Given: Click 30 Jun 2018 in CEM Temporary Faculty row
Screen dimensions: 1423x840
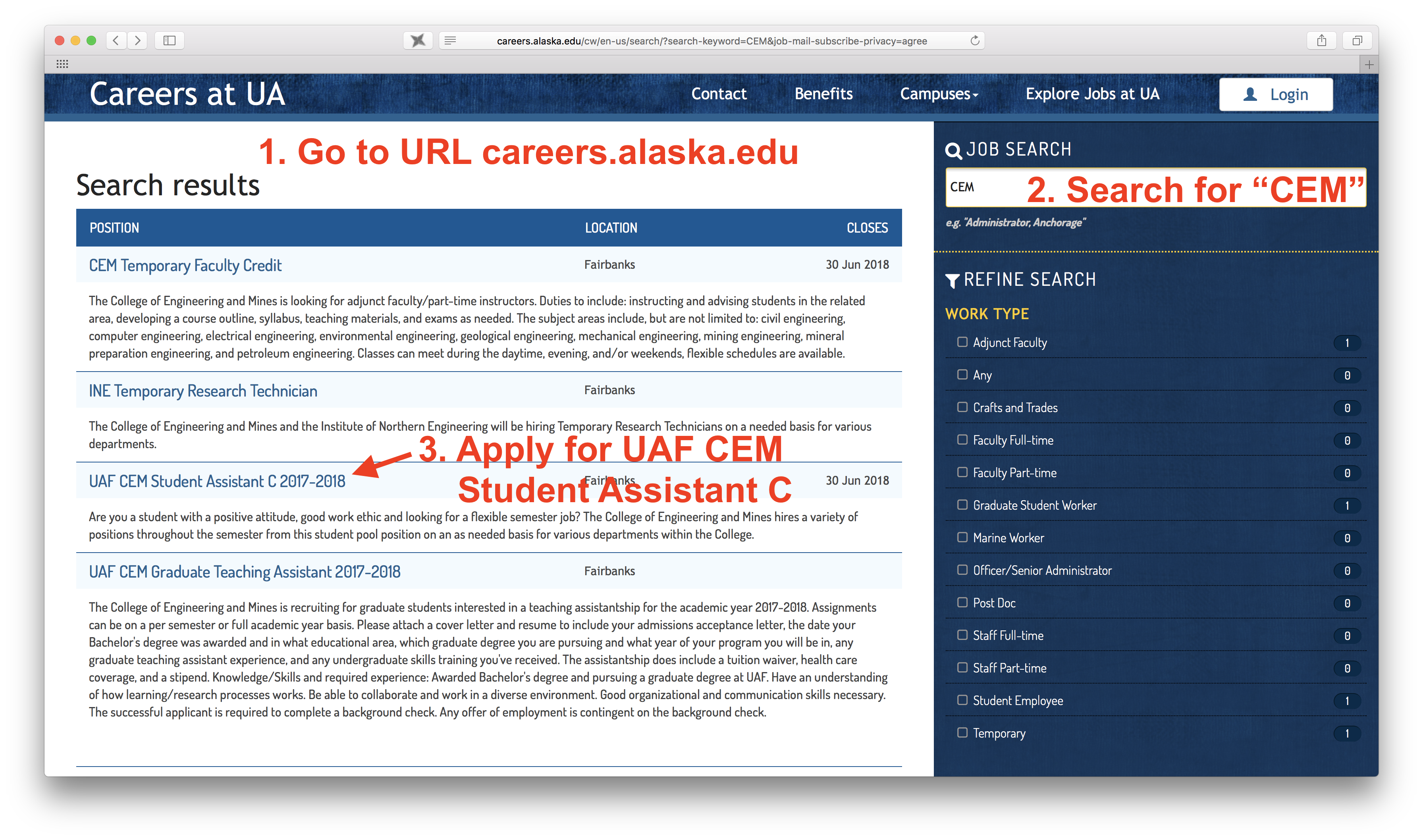Looking at the screenshot, I should [x=857, y=265].
